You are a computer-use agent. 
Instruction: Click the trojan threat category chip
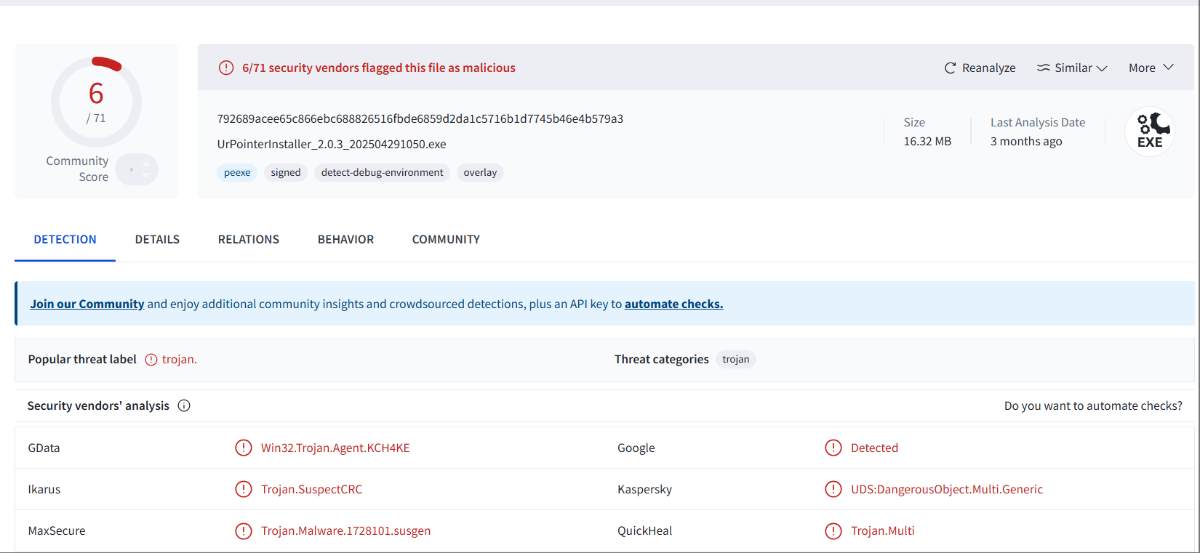point(735,359)
